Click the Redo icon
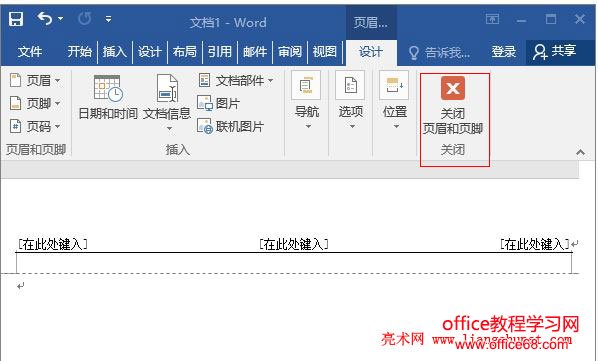Viewport: 598px width, 361px height. tap(84, 19)
